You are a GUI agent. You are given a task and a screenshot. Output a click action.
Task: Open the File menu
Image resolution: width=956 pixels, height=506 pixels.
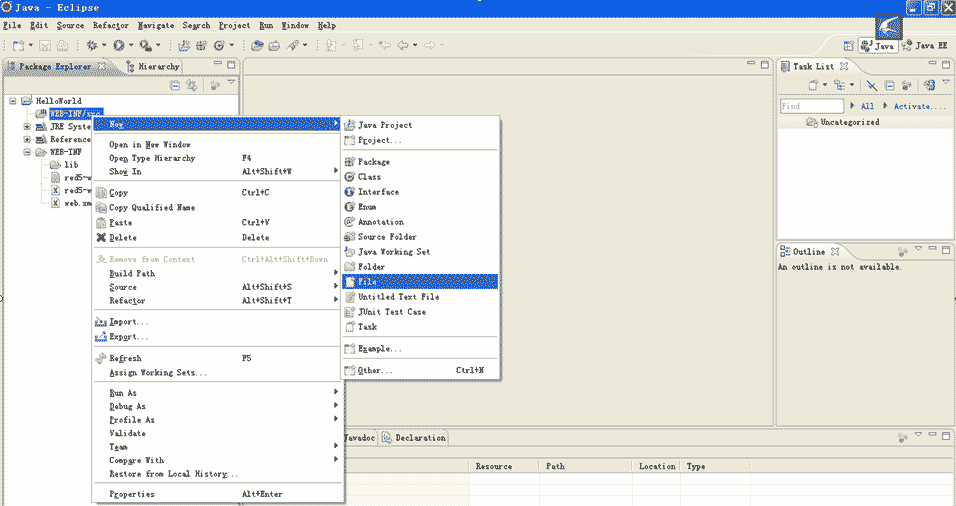click(12, 26)
